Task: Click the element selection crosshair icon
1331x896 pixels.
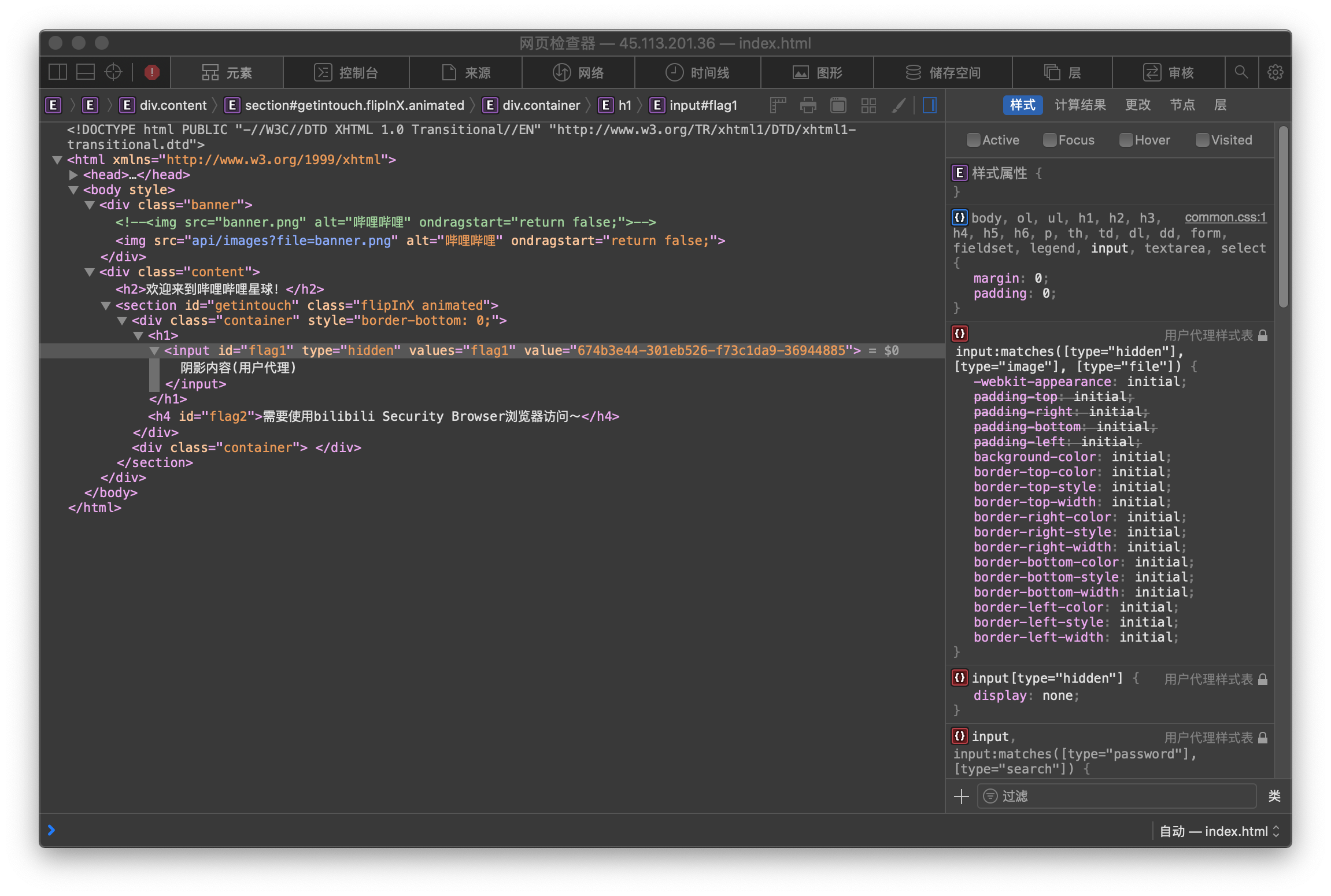Action: [113, 72]
